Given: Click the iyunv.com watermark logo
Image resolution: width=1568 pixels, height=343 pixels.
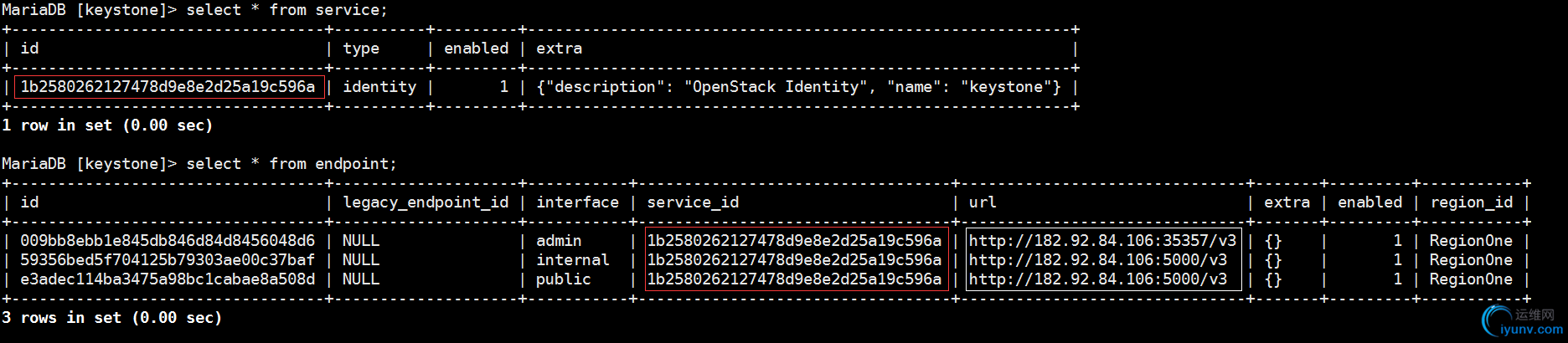Looking at the screenshot, I should [1497, 320].
